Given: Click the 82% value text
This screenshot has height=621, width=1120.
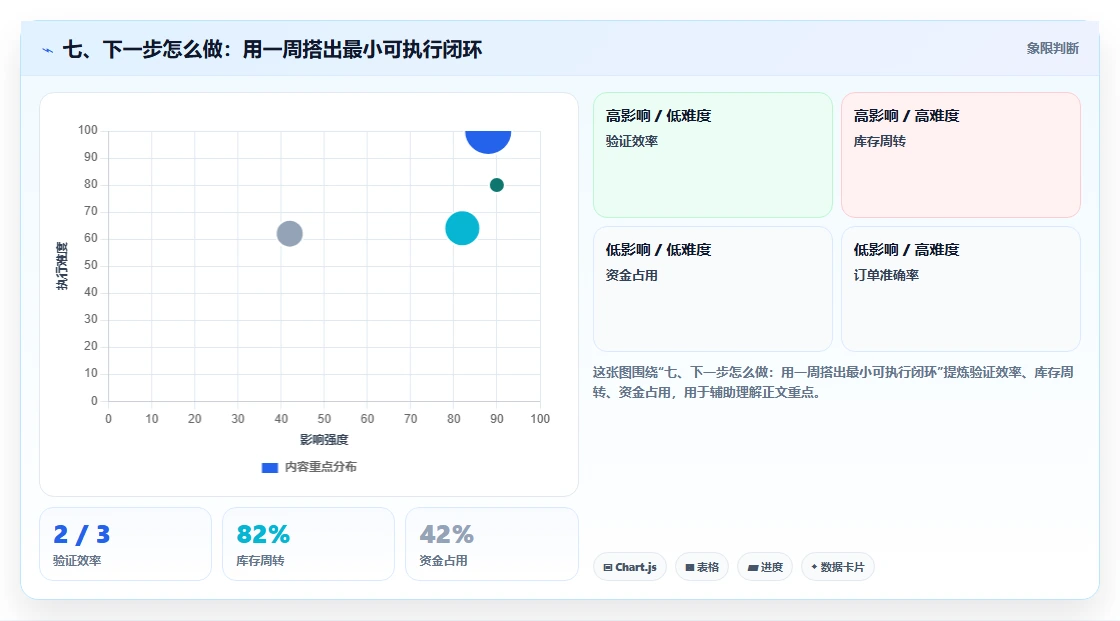Looking at the screenshot, I should (x=263, y=534).
